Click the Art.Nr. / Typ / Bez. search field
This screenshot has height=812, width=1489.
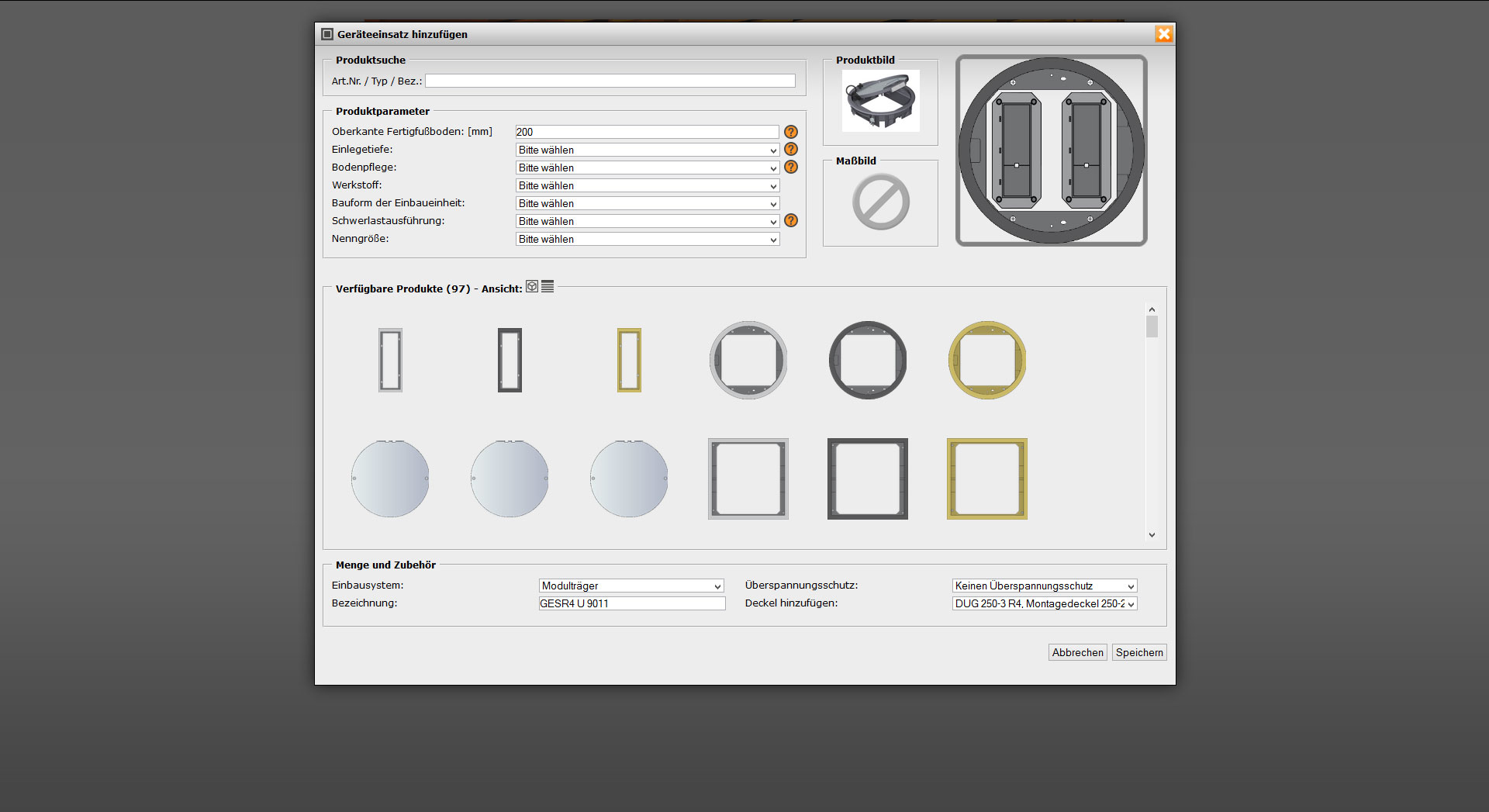click(610, 81)
